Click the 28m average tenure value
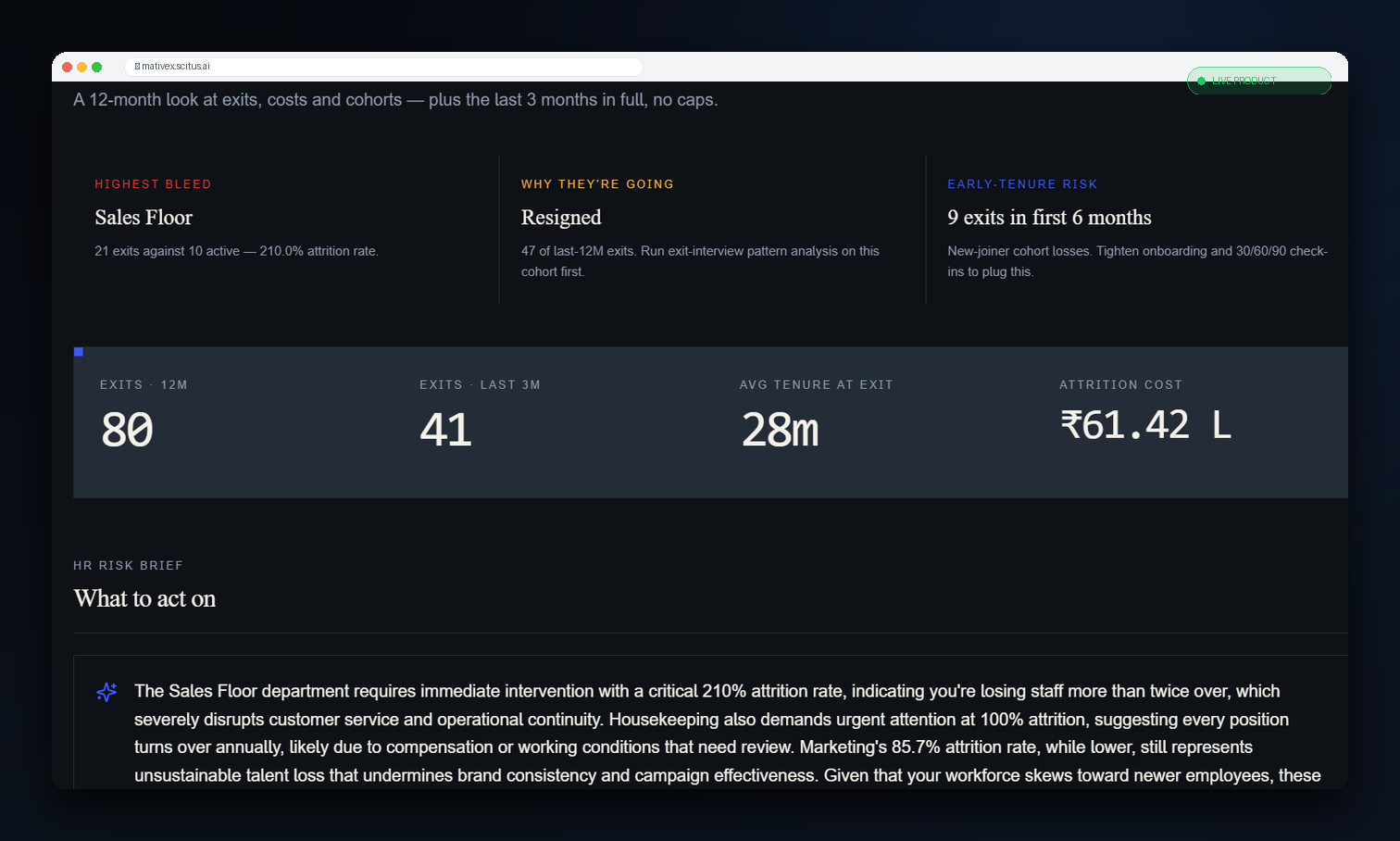1400x841 pixels. 780,430
